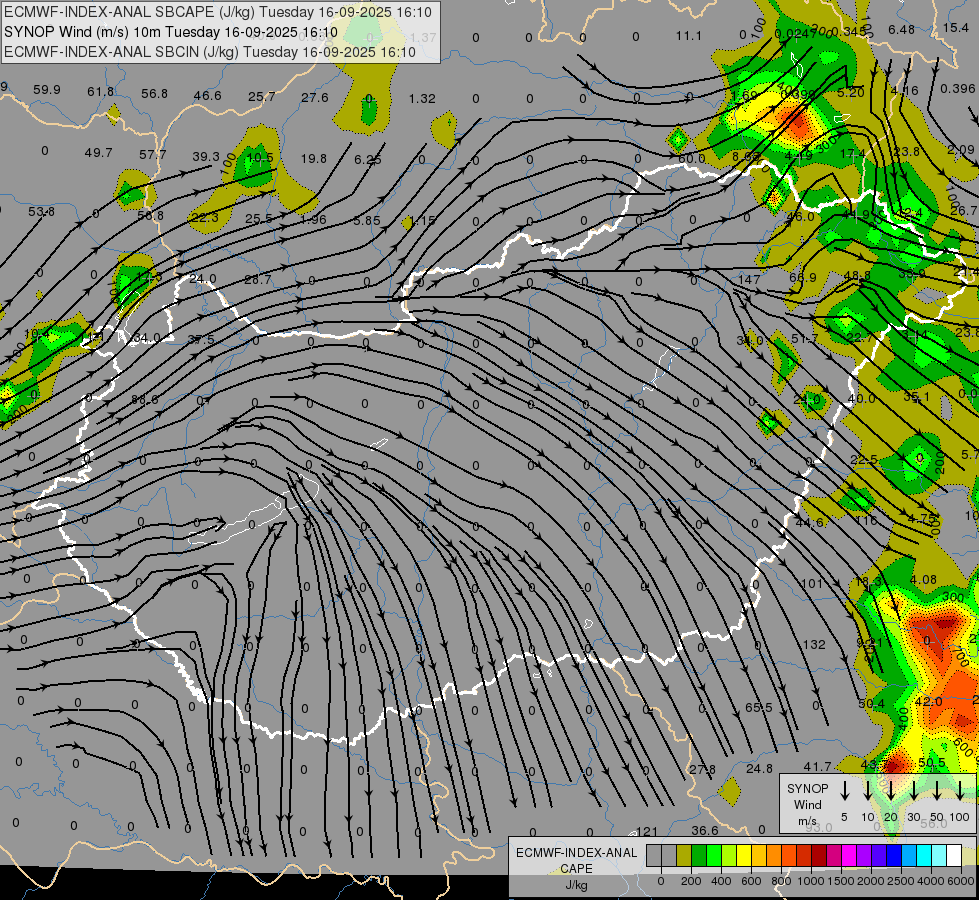Click the grid value 39.3
Viewport: 979px width, 900px height.
206,156
